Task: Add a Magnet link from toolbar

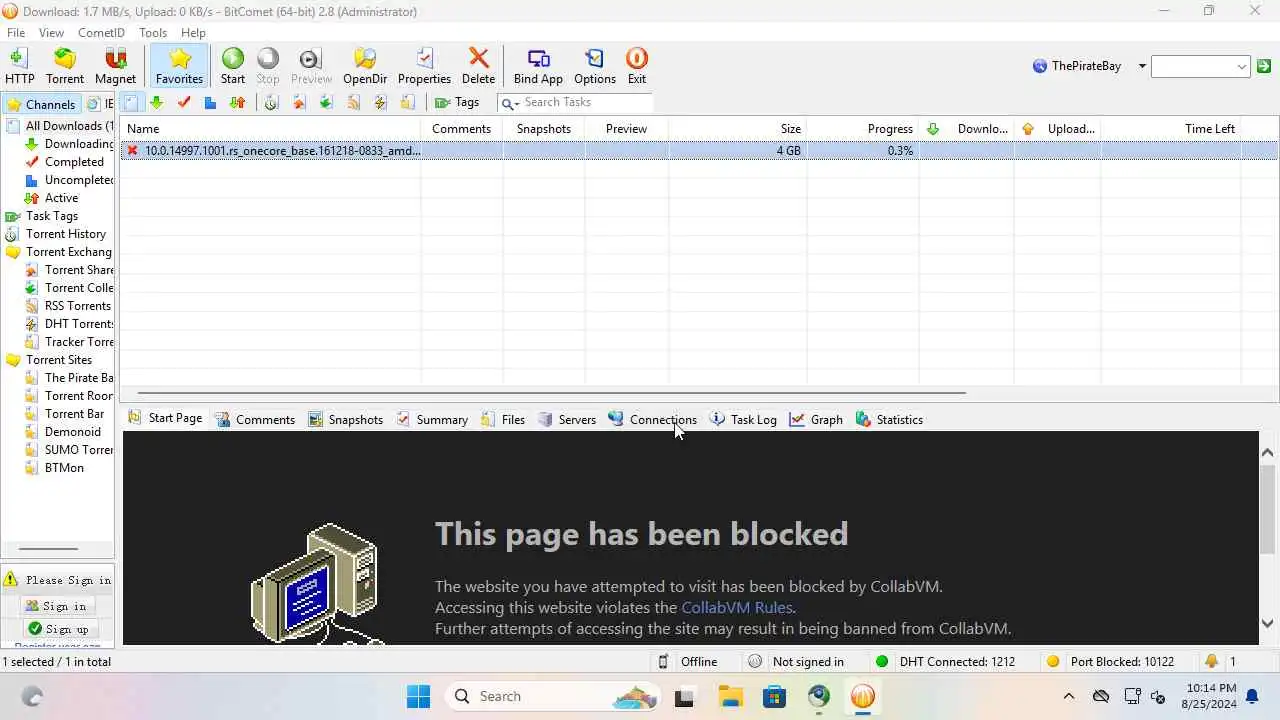Action: pos(115,66)
